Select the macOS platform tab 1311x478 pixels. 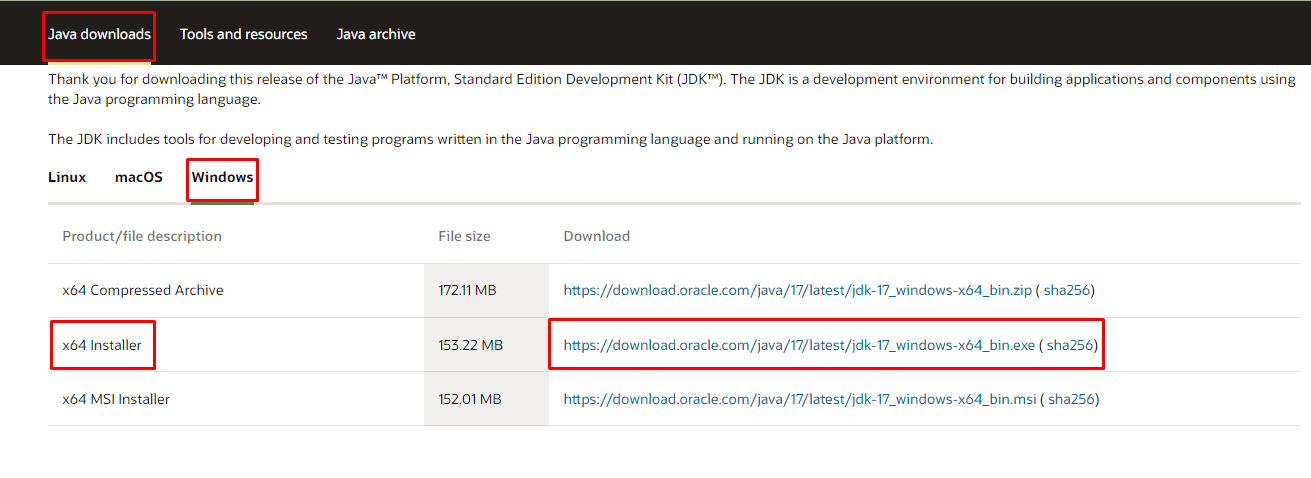[x=138, y=177]
